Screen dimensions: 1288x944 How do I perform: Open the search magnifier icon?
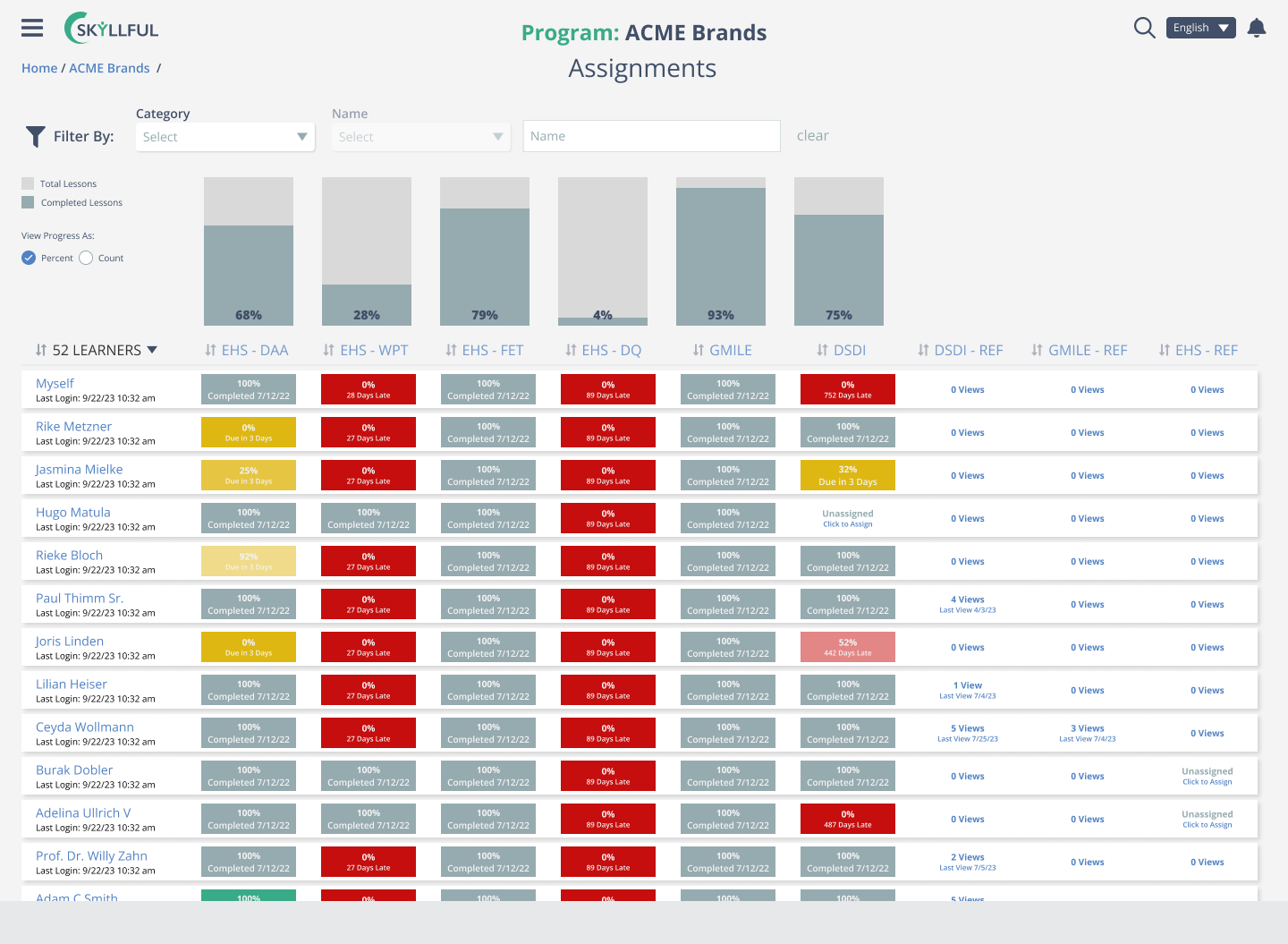coord(1144,28)
